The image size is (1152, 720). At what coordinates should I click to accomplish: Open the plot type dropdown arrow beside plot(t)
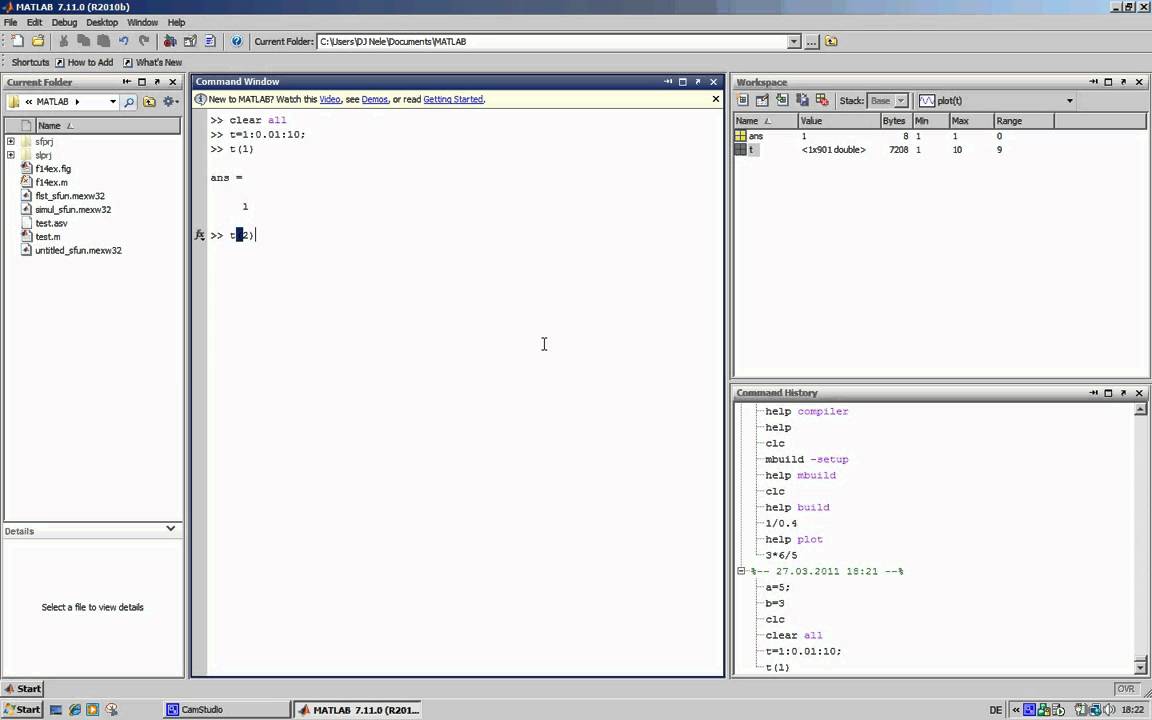1070,101
